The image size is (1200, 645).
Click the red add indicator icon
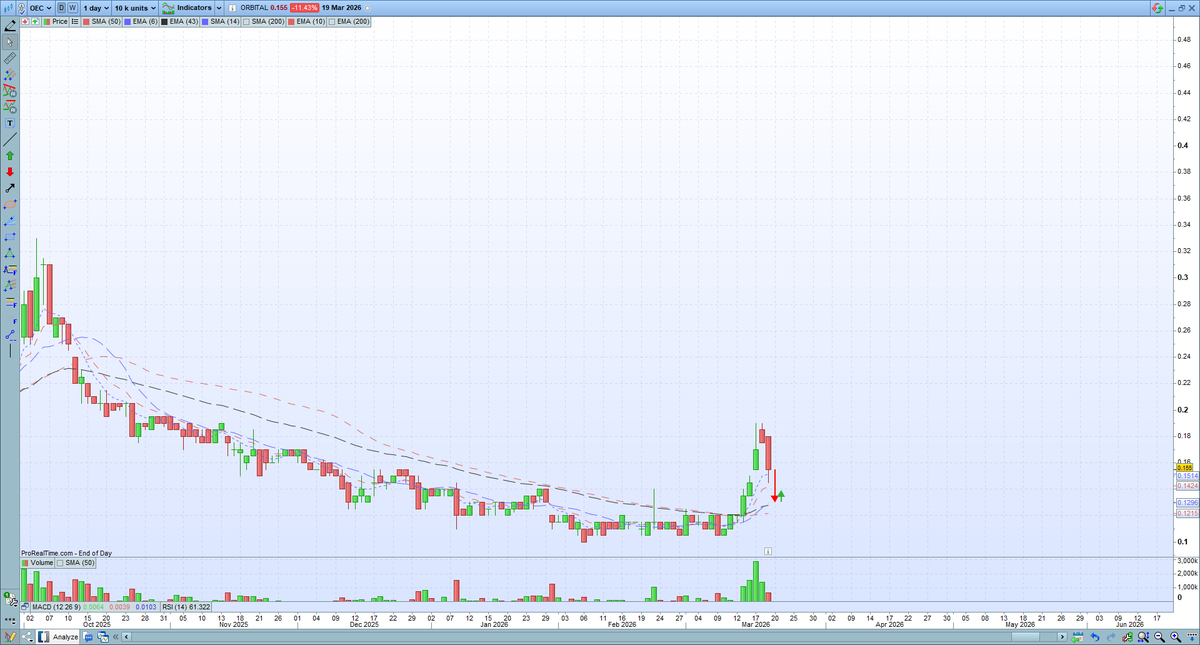[25, 22]
